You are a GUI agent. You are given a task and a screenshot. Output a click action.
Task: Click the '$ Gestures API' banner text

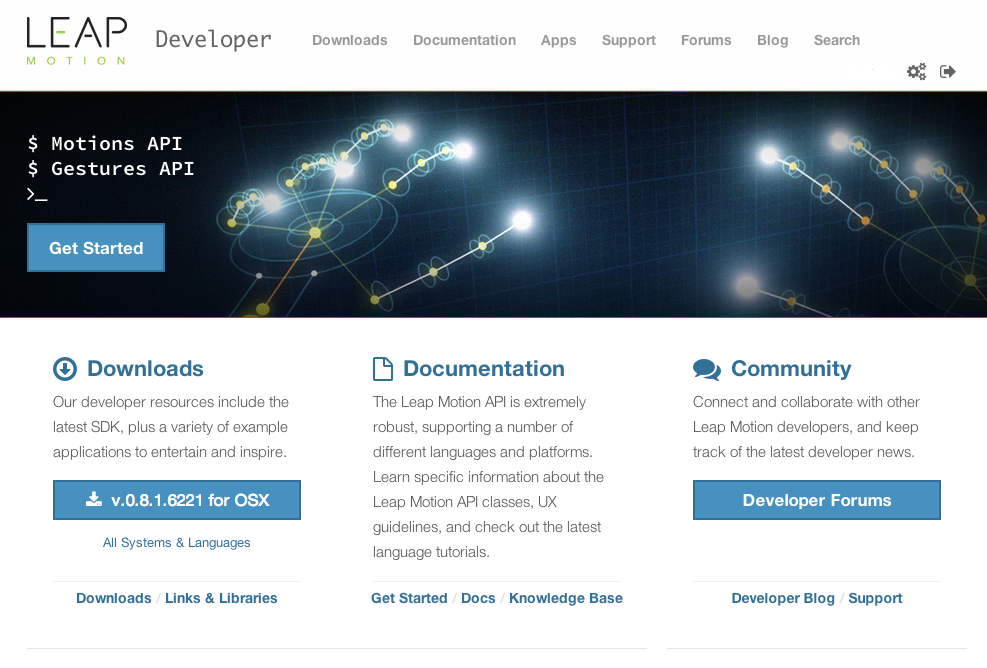point(111,169)
